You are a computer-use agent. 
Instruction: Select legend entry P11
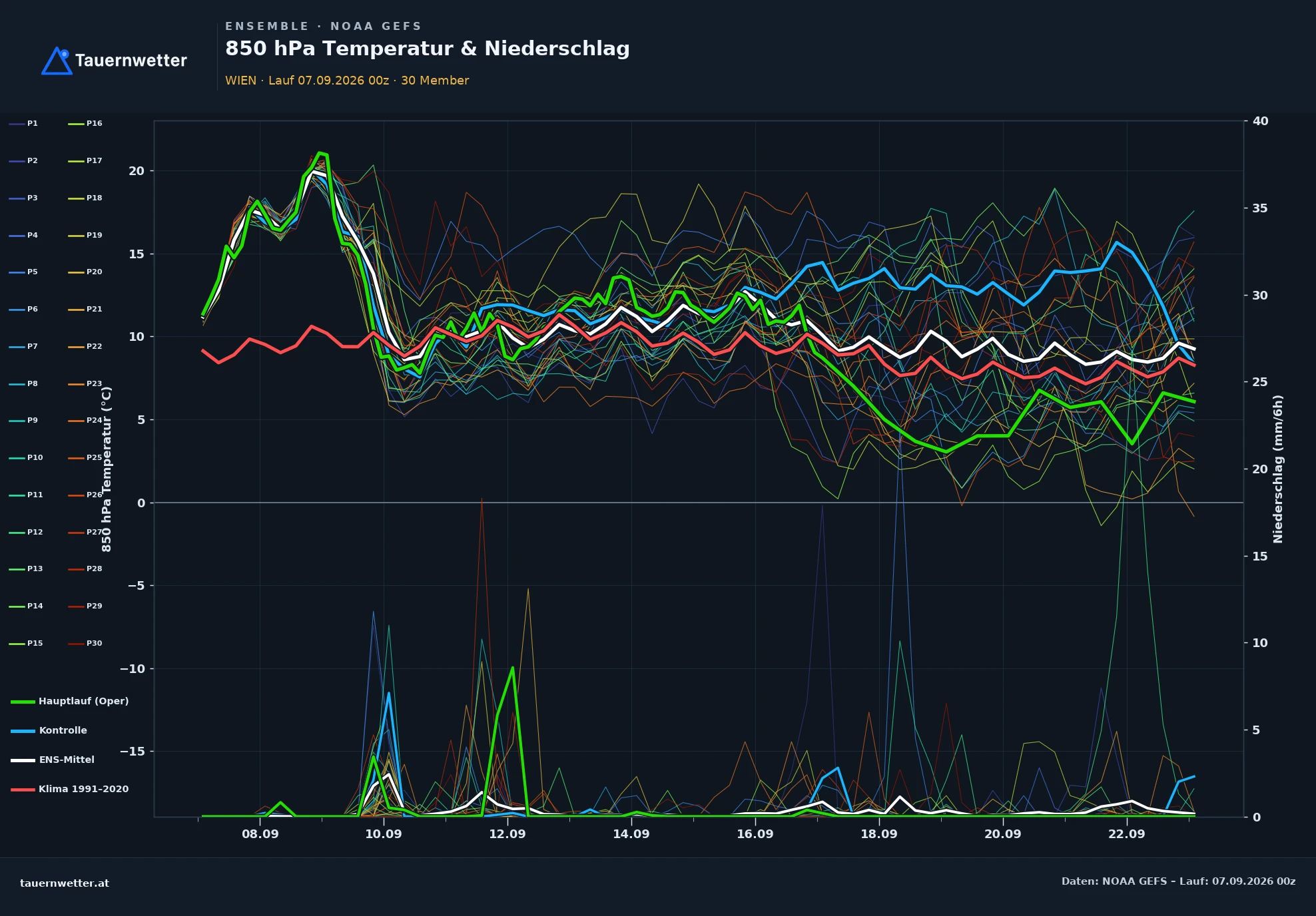pyautogui.click(x=26, y=495)
